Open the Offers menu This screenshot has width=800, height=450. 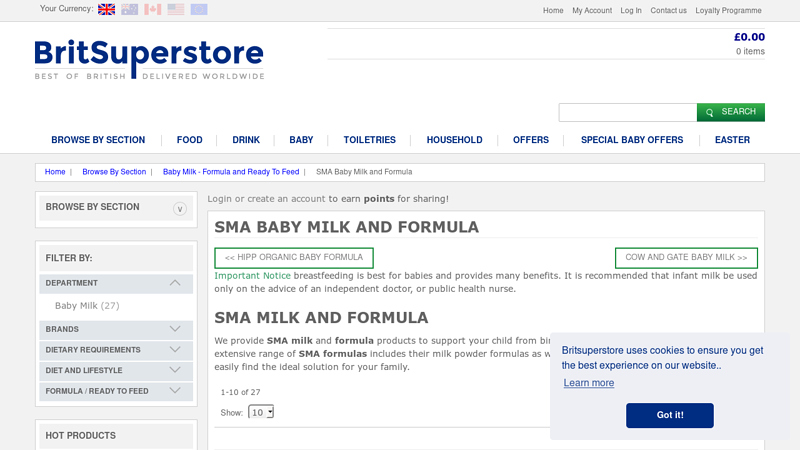coord(531,140)
